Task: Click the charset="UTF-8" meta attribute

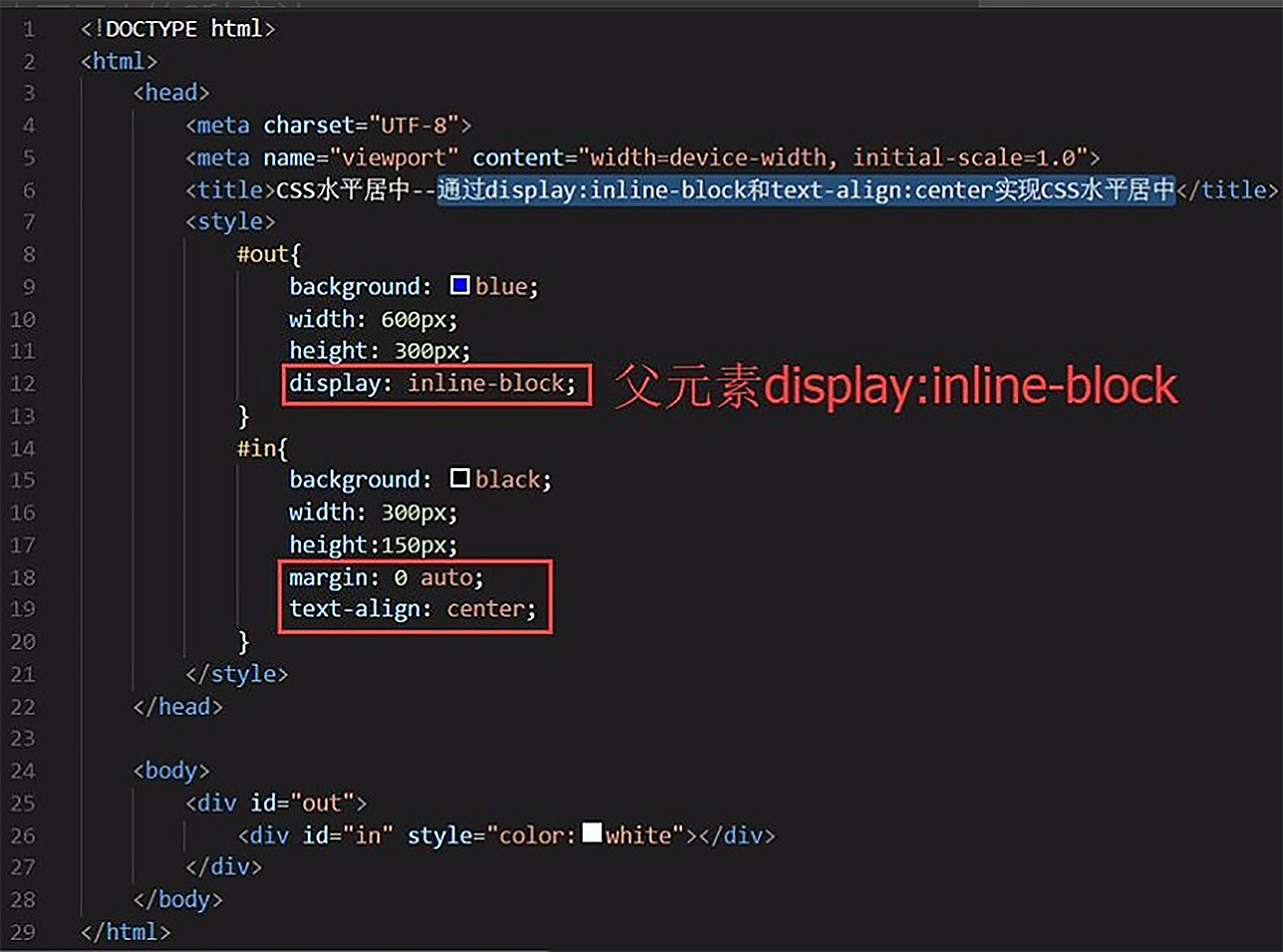Action: (361, 125)
